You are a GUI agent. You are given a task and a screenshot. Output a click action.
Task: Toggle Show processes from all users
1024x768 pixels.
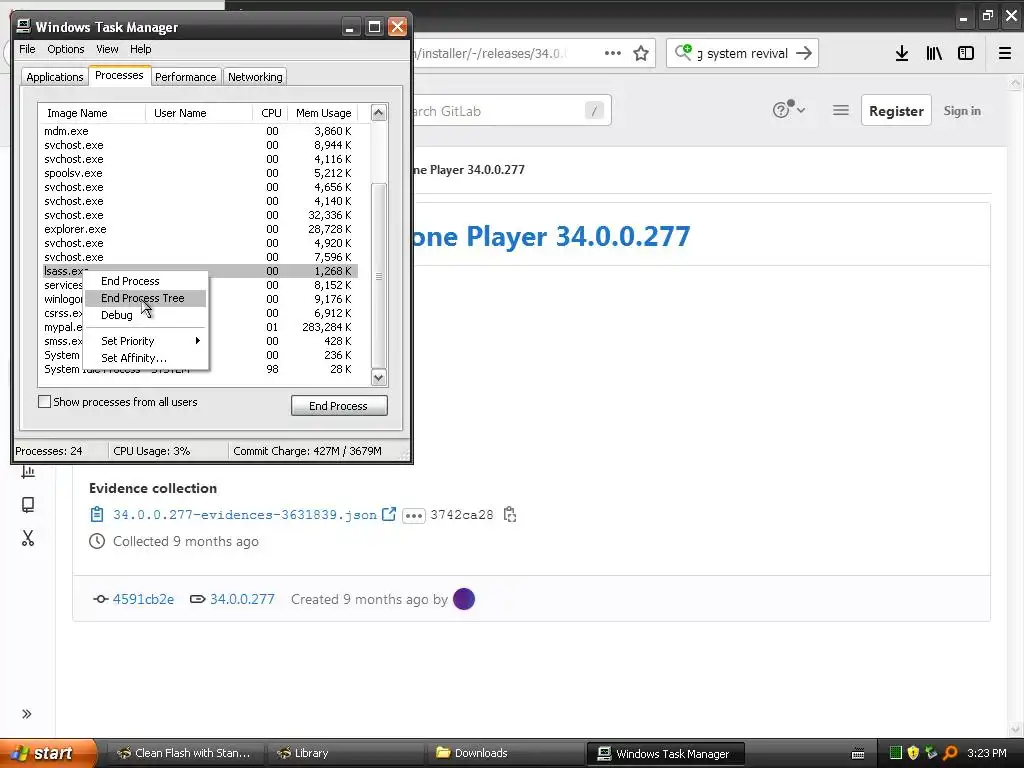point(44,402)
